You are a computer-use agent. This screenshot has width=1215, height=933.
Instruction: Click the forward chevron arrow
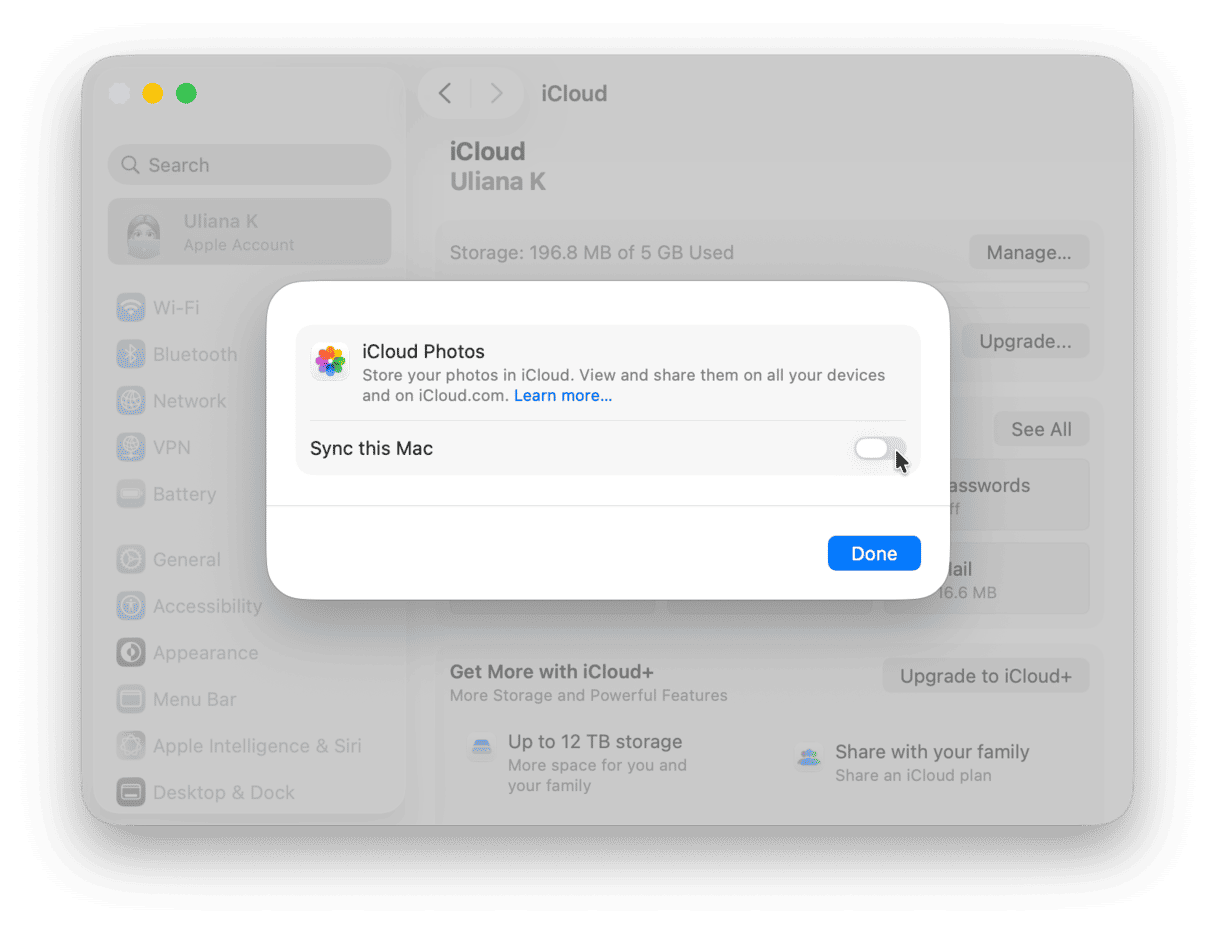pyautogui.click(x=496, y=94)
